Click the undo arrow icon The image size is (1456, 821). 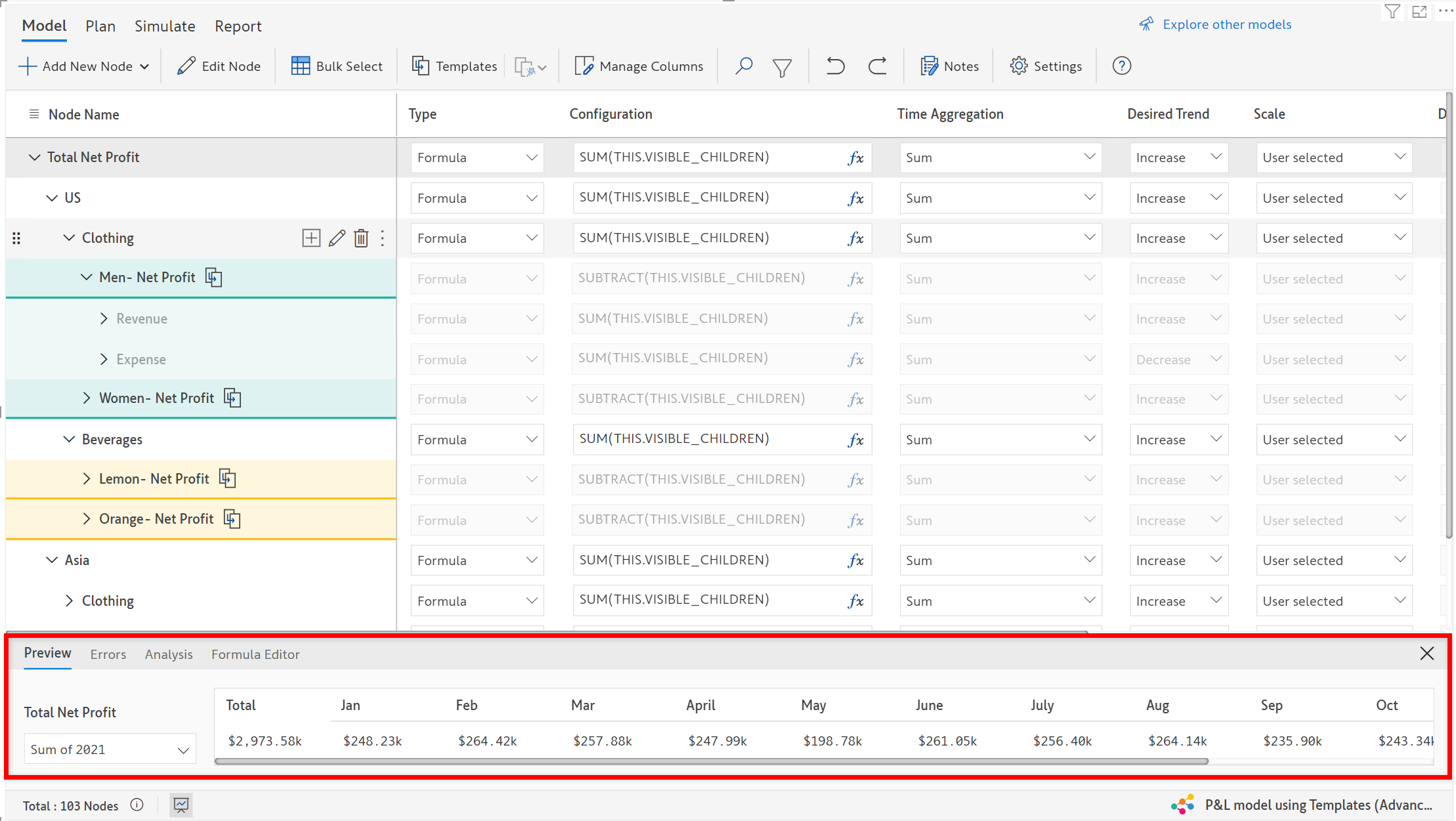(835, 66)
